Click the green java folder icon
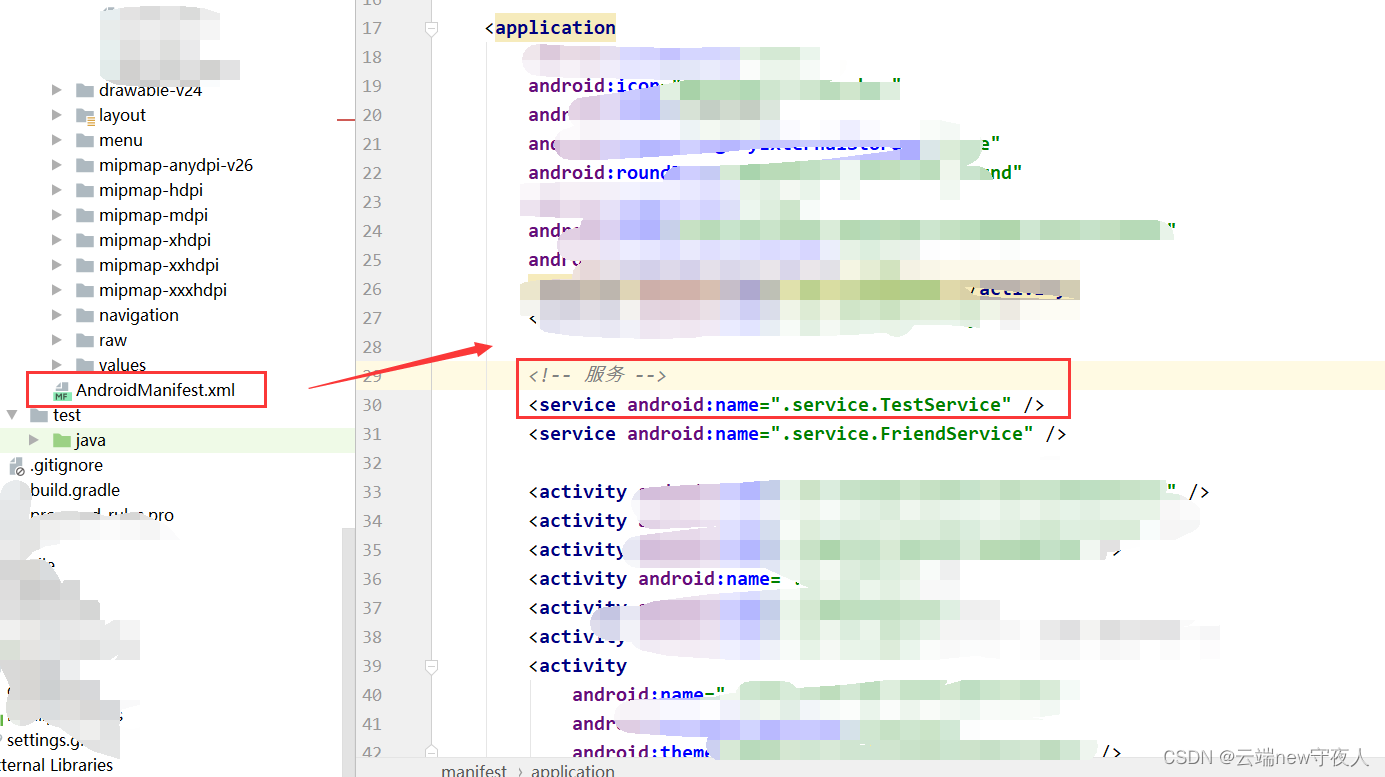 (62, 440)
